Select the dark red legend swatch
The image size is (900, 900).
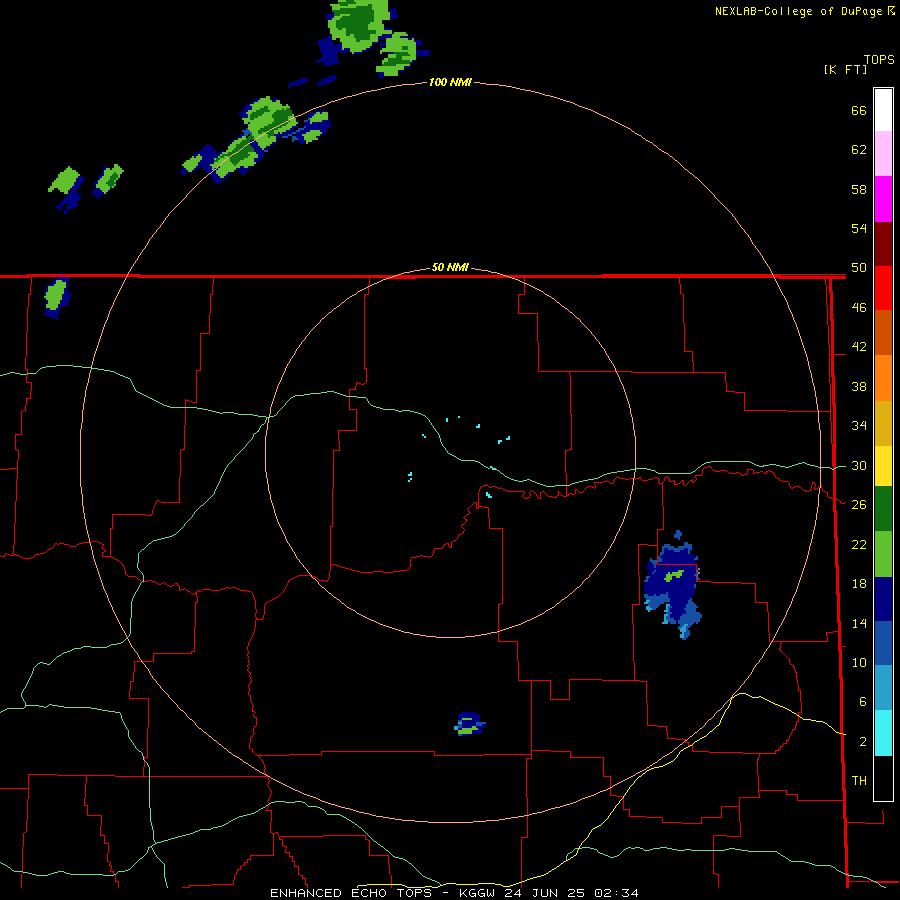pos(883,244)
